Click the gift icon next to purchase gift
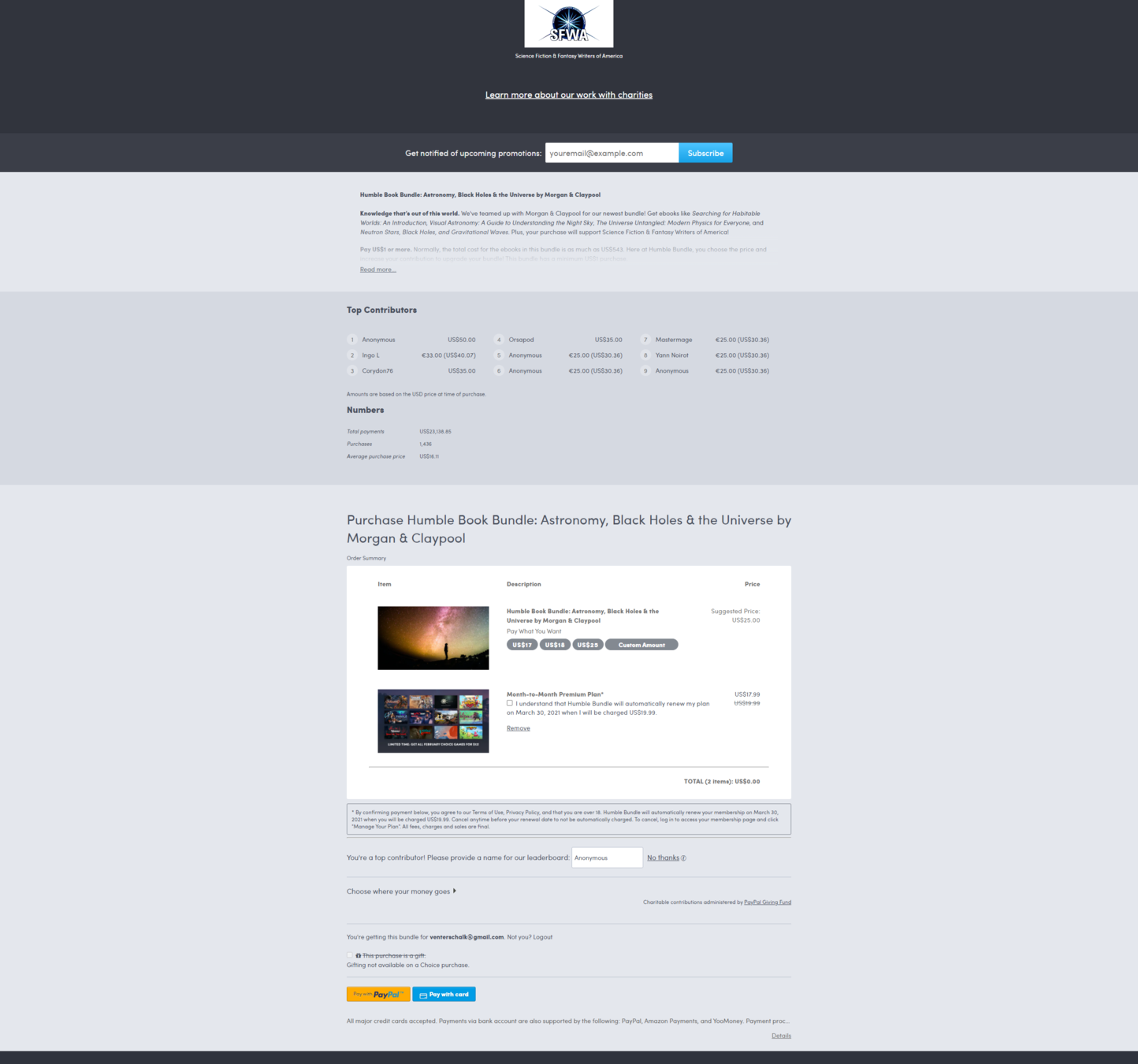 tap(358, 955)
